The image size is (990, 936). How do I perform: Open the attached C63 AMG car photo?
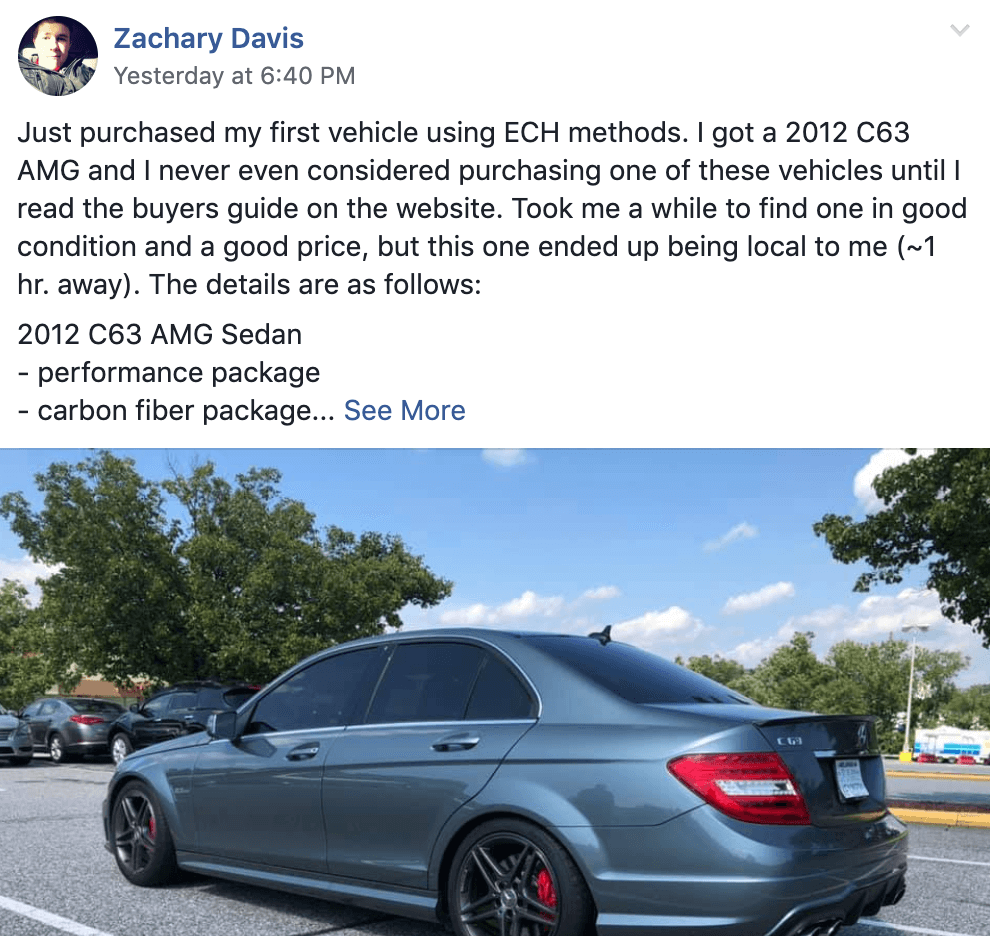click(x=495, y=692)
